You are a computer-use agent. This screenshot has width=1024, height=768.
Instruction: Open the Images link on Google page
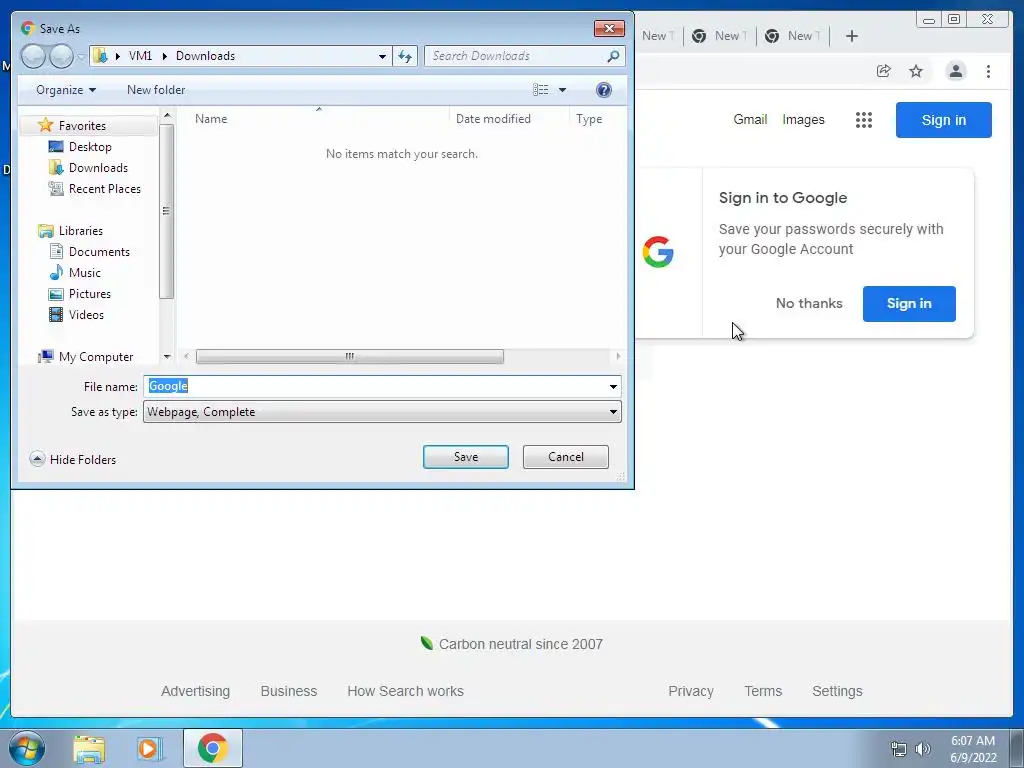803,120
